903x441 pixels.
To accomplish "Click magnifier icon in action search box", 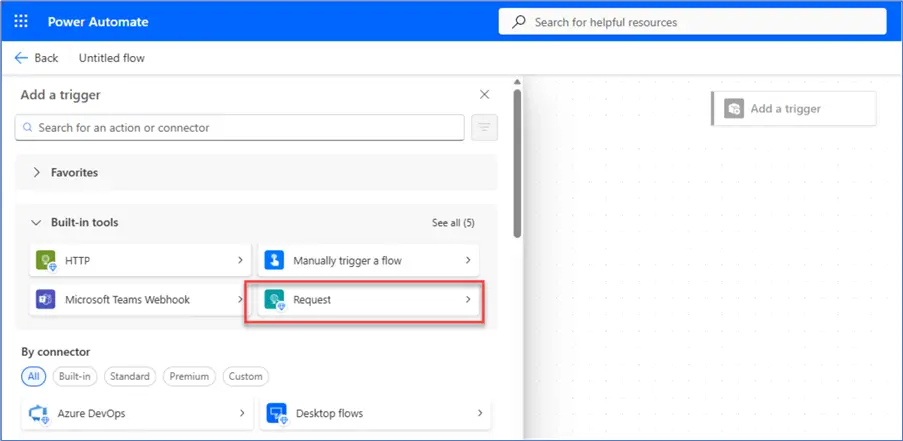I will 27,127.
